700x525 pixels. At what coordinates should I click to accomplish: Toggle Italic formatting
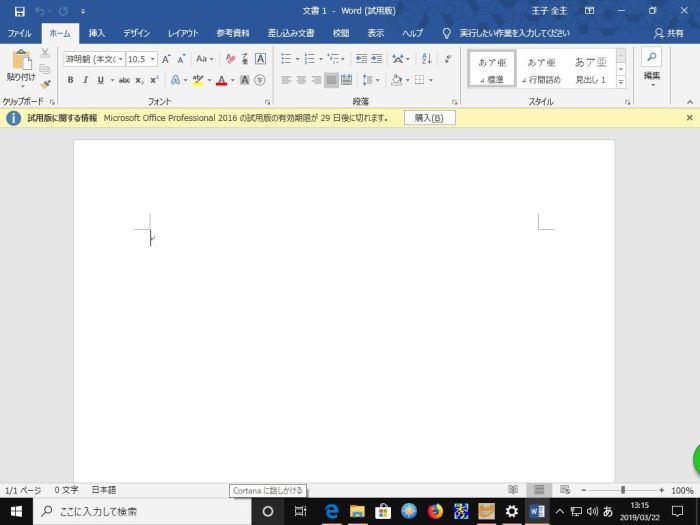tap(85, 80)
